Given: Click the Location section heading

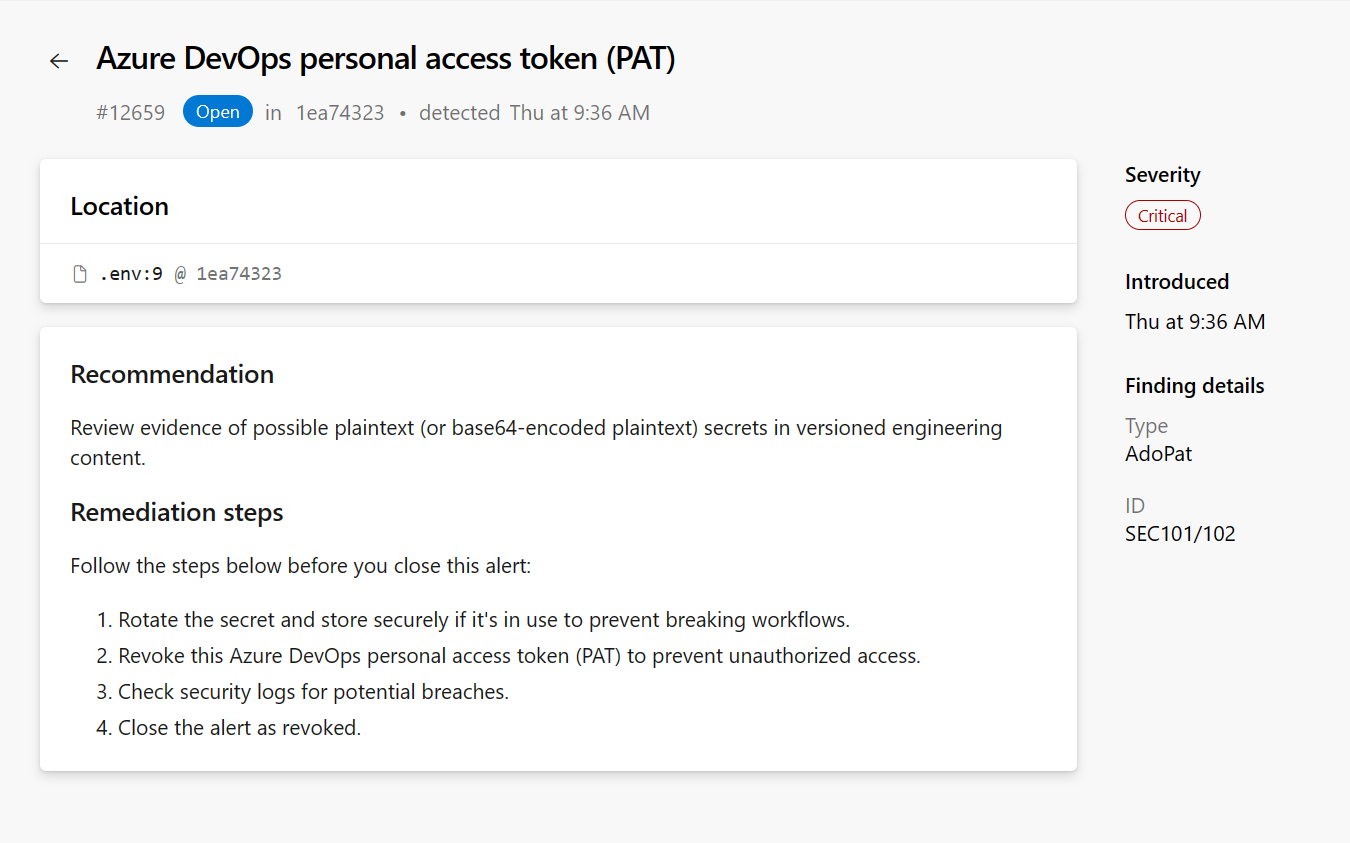Looking at the screenshot, I should (119, 207).
